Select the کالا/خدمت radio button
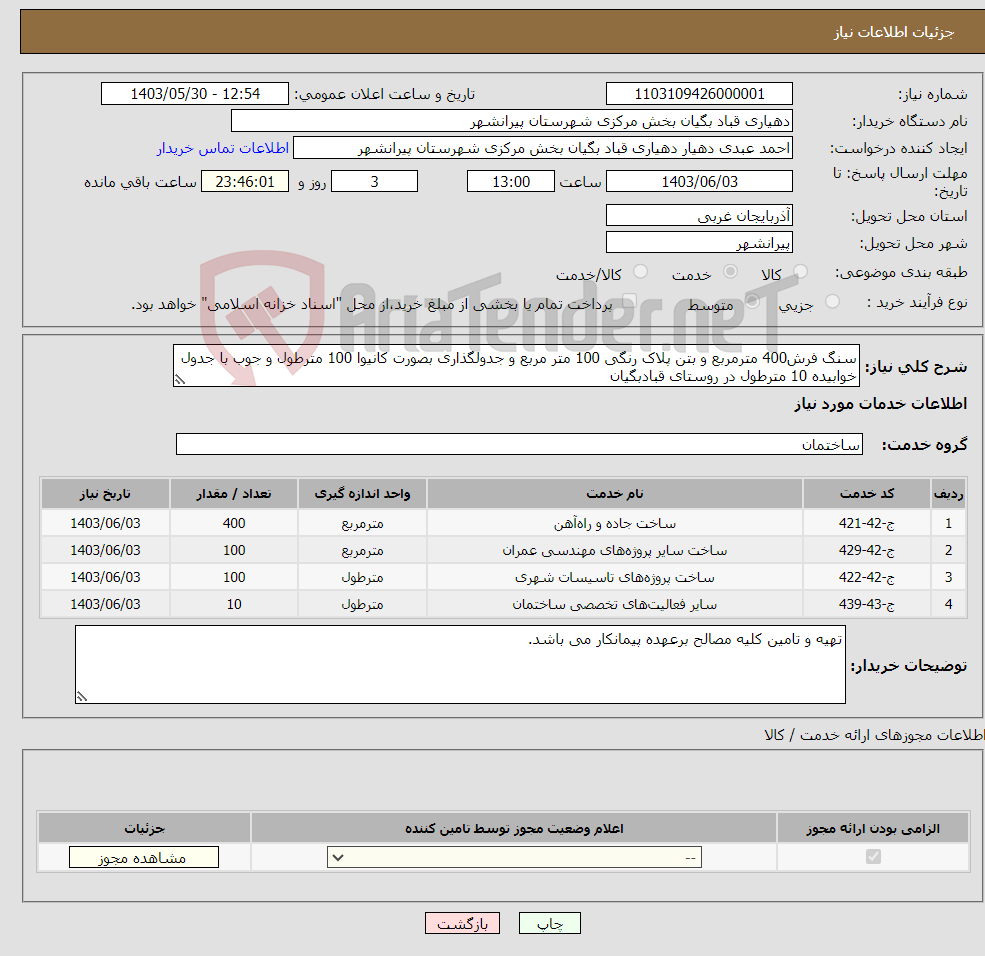Viewport: 985px width, 956px height. click(640, 271)
